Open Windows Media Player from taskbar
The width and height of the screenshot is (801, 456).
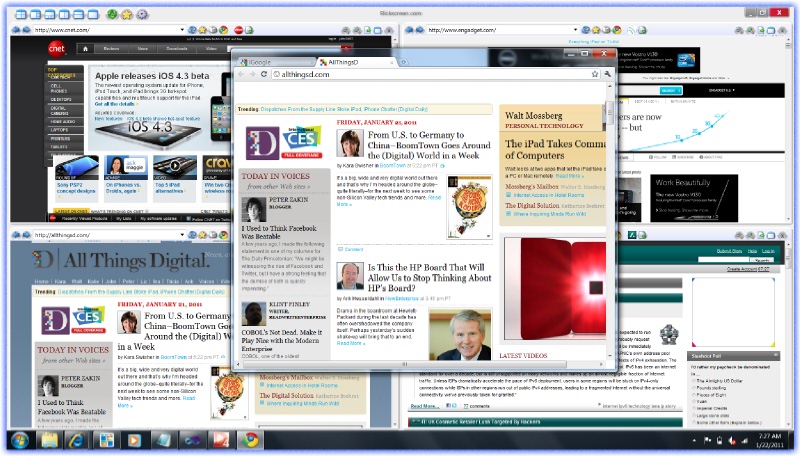(x=134, y=440)
